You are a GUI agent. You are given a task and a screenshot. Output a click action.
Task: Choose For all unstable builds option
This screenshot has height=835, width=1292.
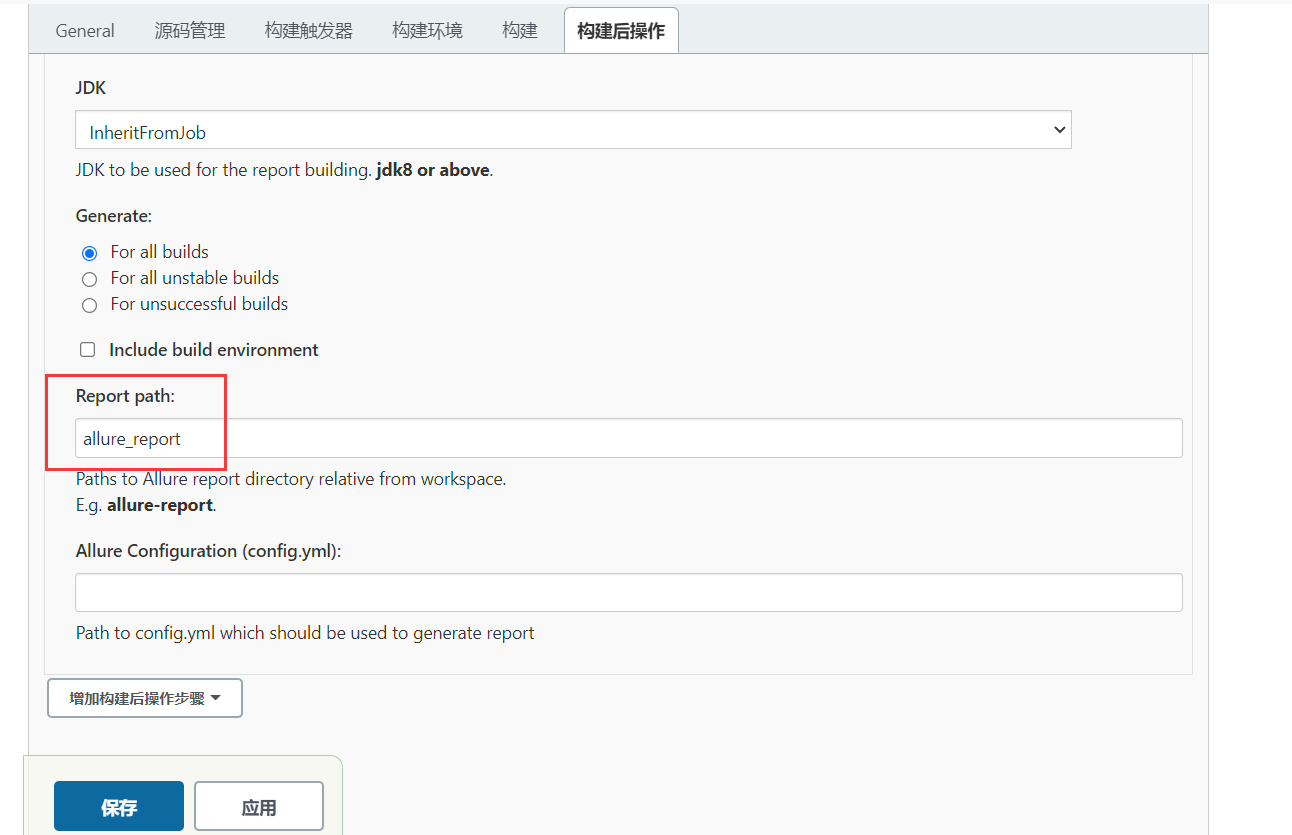[x=90, y=279]
